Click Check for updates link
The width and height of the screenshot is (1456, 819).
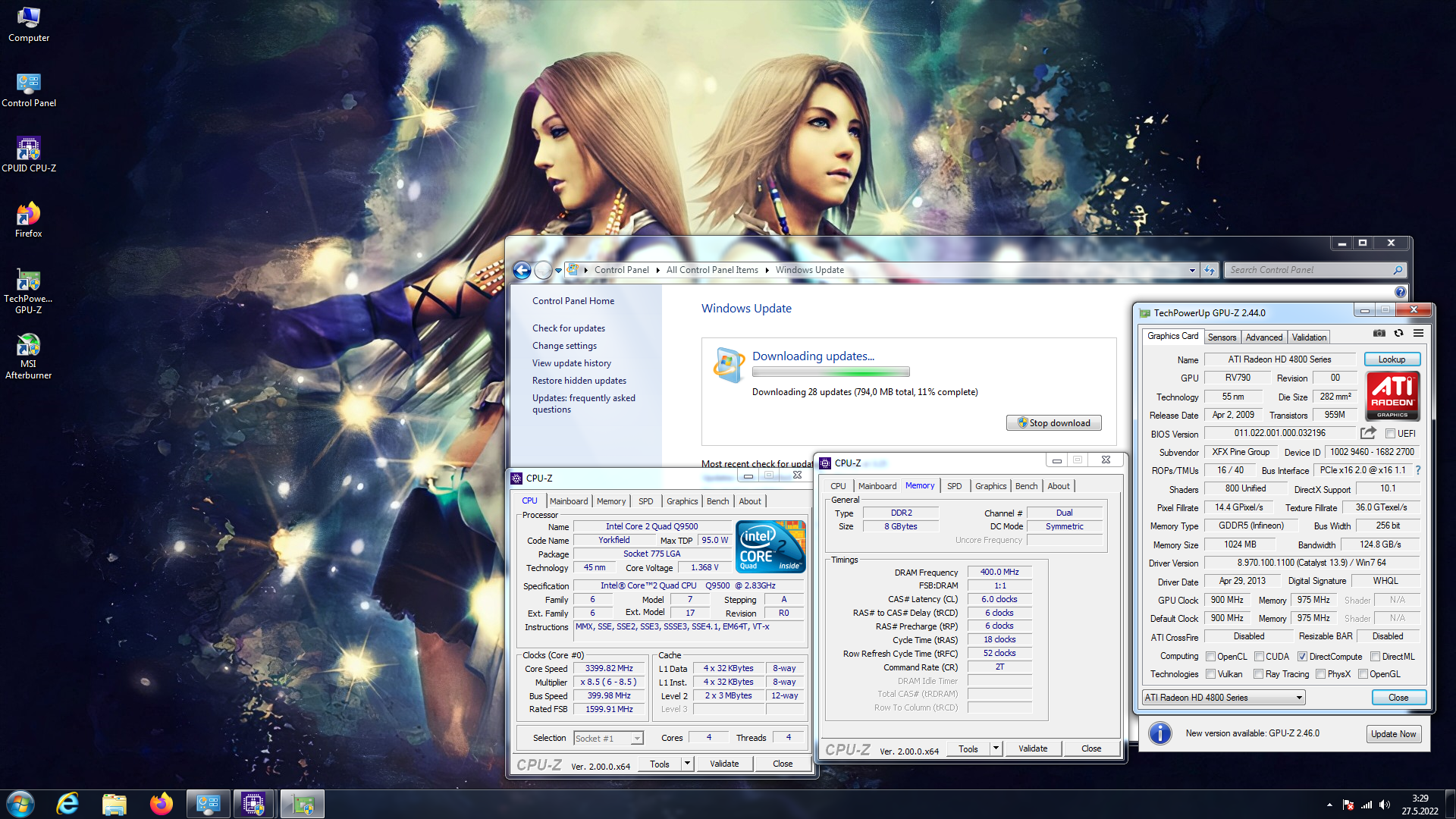[568, 328]
